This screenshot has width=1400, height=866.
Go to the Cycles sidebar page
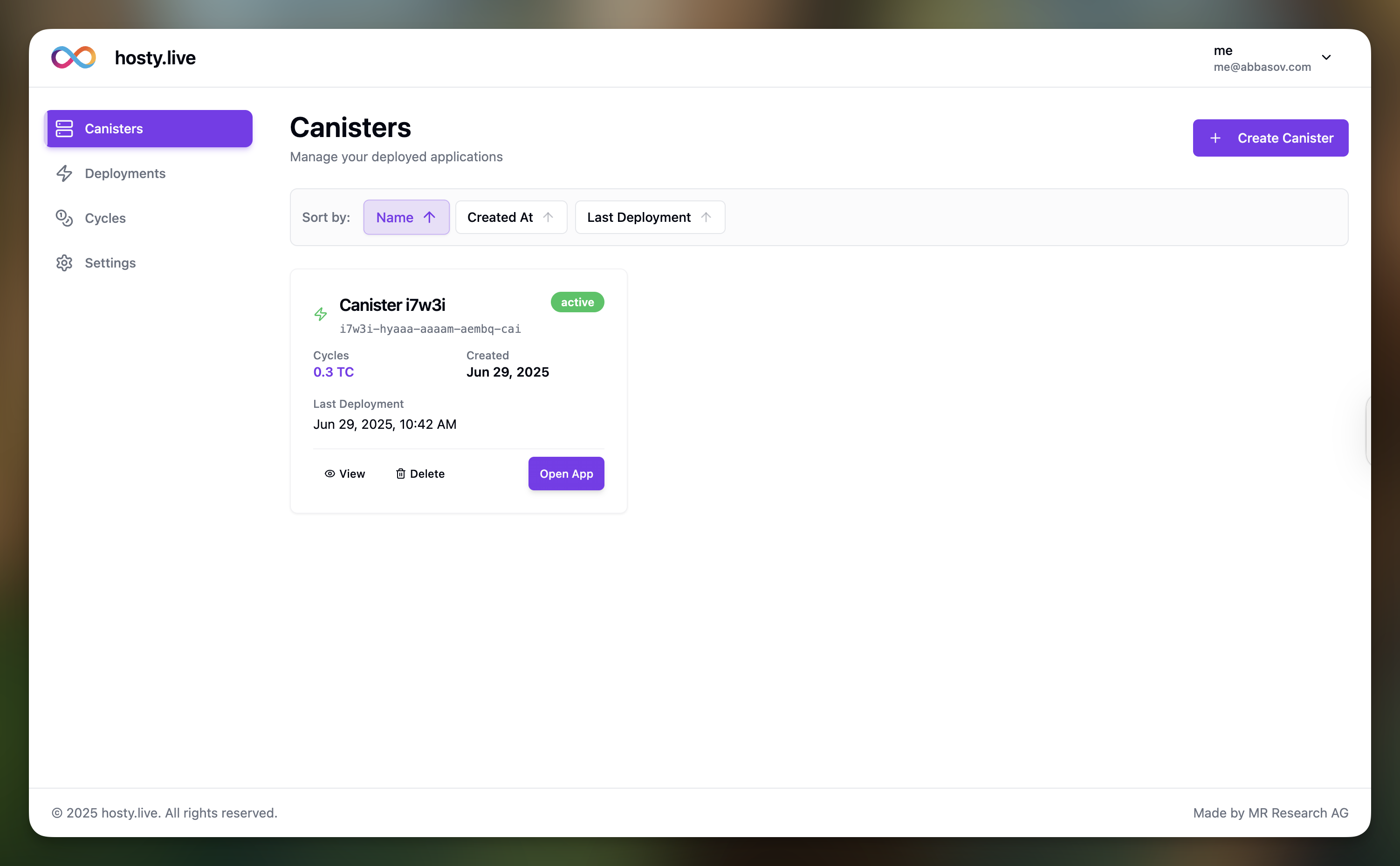point(105,218)
